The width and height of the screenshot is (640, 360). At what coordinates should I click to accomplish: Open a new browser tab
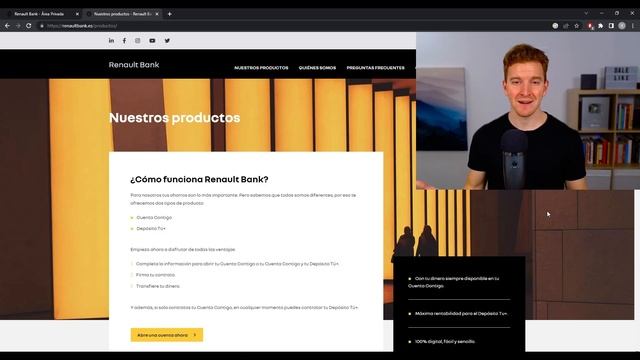click(169, 14)
